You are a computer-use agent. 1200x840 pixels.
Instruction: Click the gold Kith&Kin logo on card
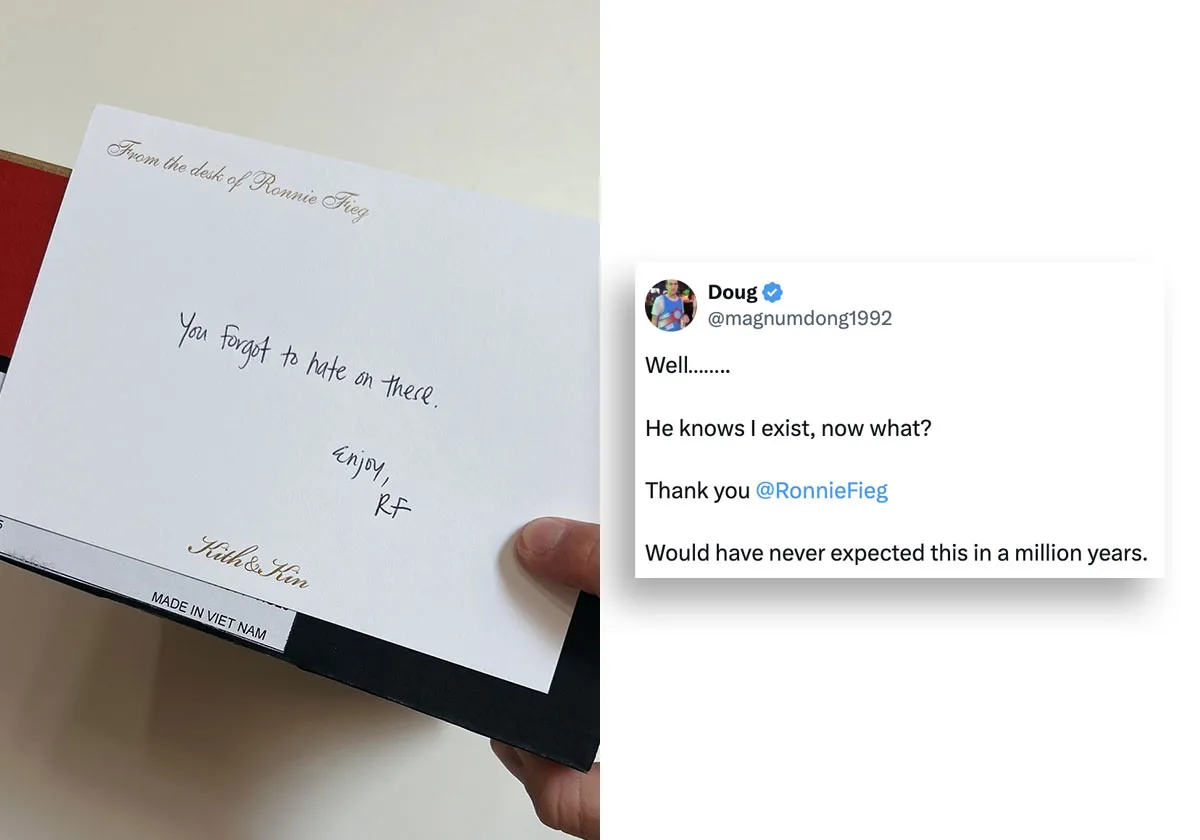pyautogui.click(x=248, y=563)
